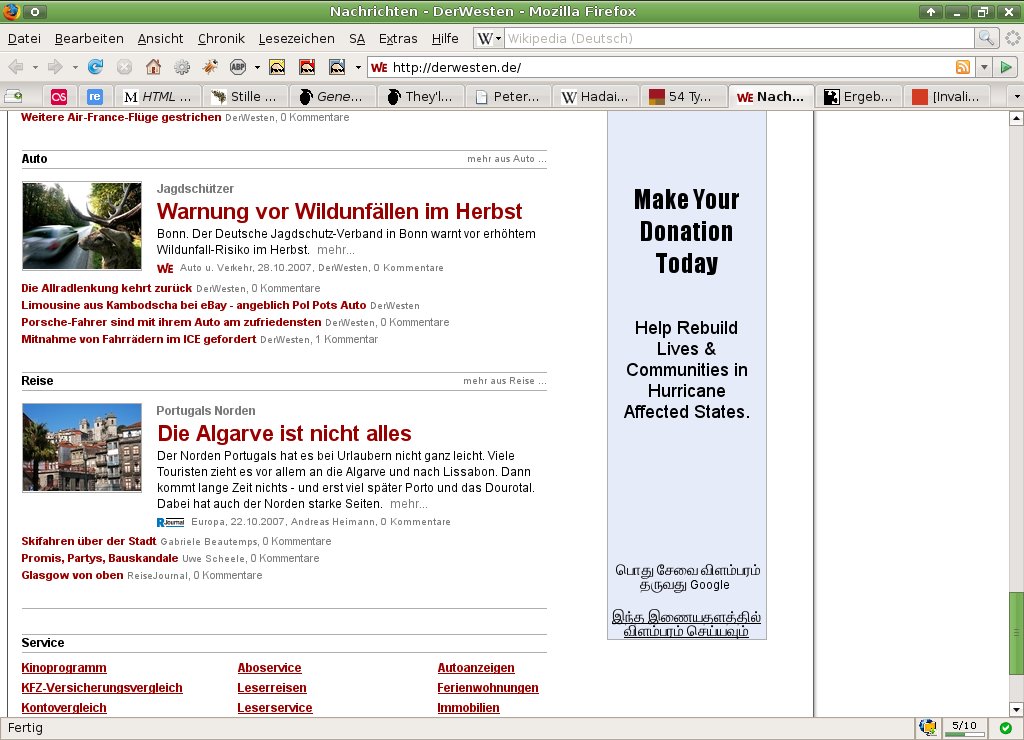Open the Ansicht menu
The image size is (1024, 740).
161,39
